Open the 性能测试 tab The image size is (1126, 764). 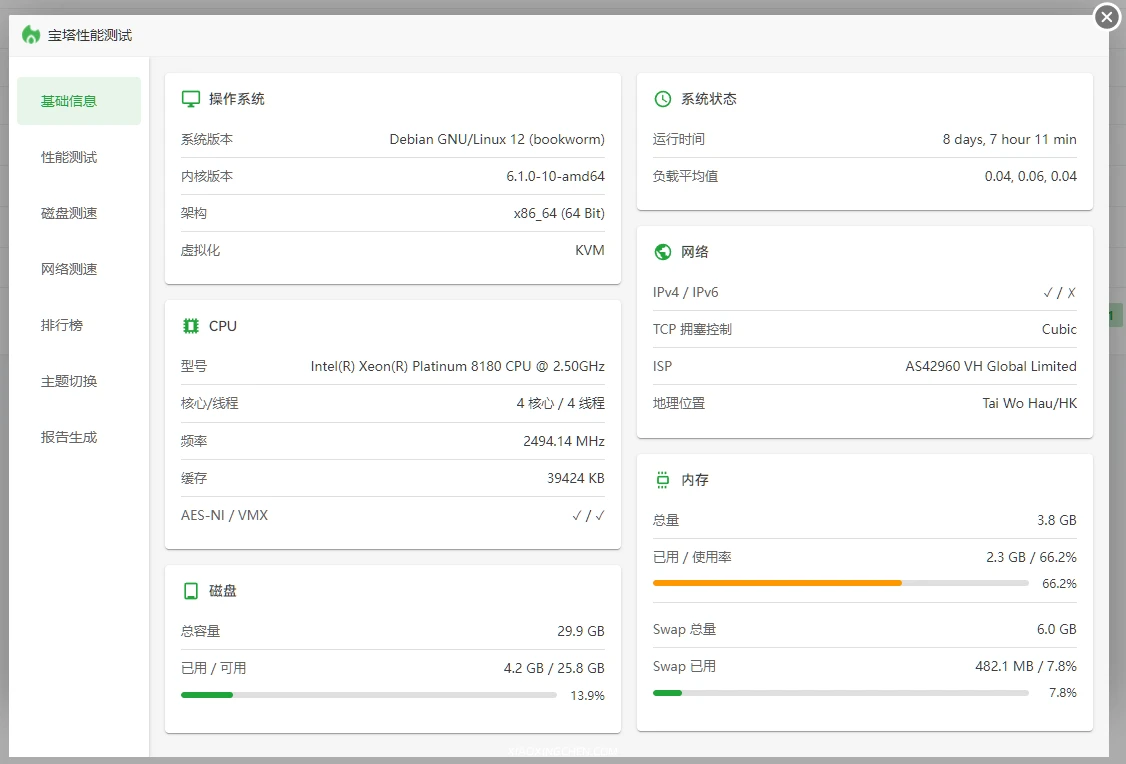click(69, 157)
